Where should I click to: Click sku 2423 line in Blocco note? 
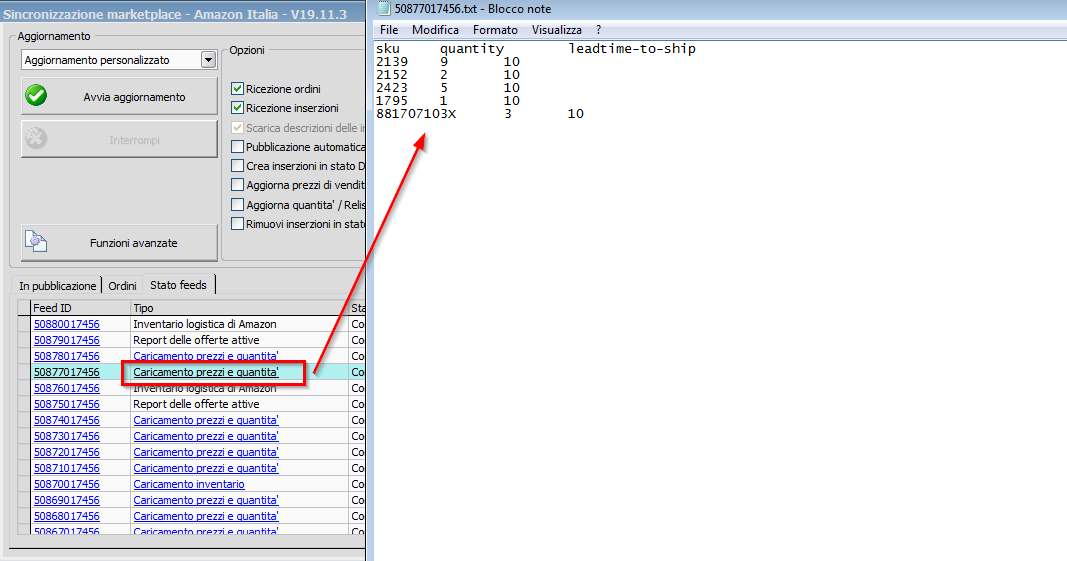coord(448,87)
